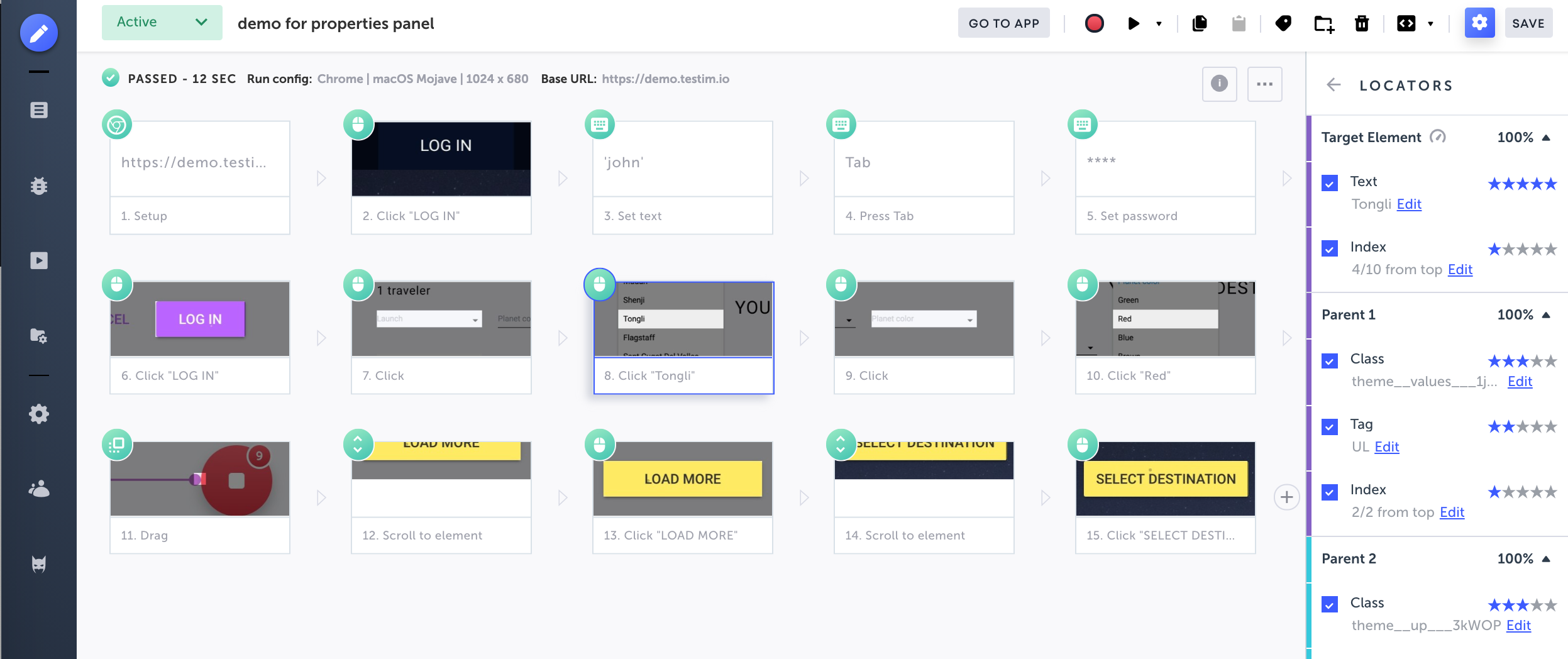Image resolution: width=1568 pixels, height=659 pixels.
Task: Click the copy steps icon
Action: pyautogui.click(x=1200, y=23)
